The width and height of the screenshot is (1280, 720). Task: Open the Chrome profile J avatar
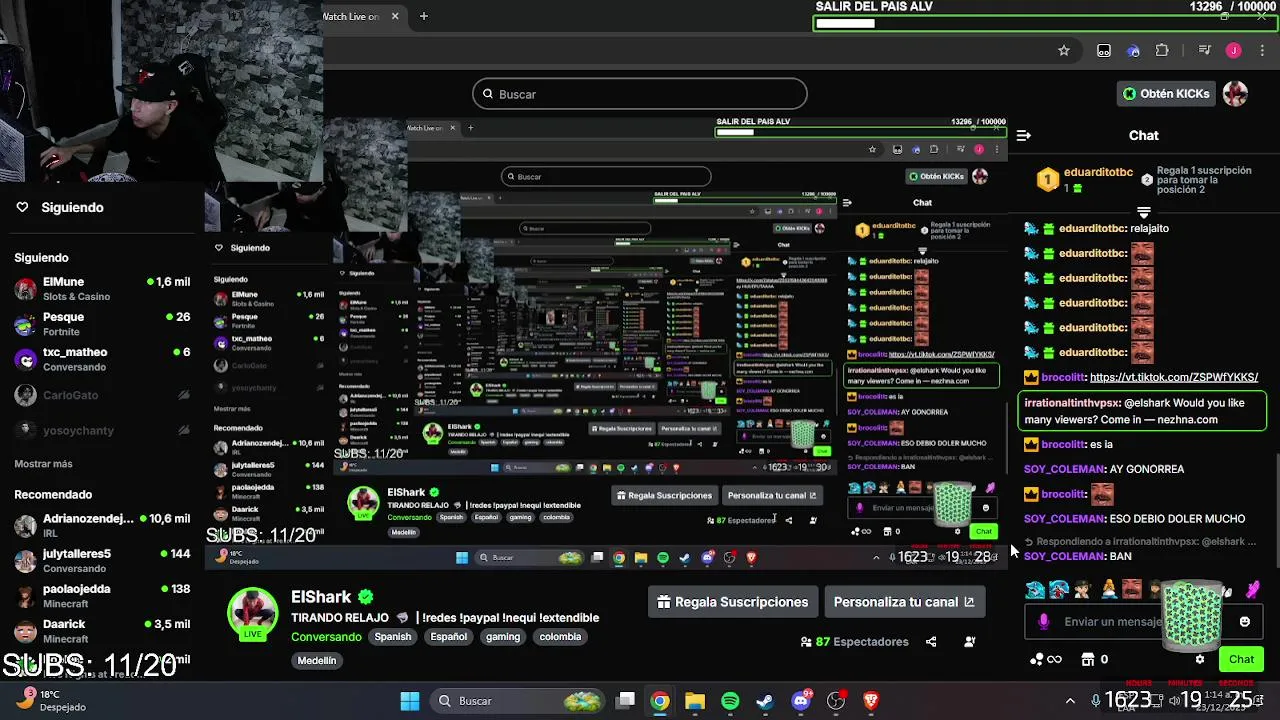(1234, 51)
